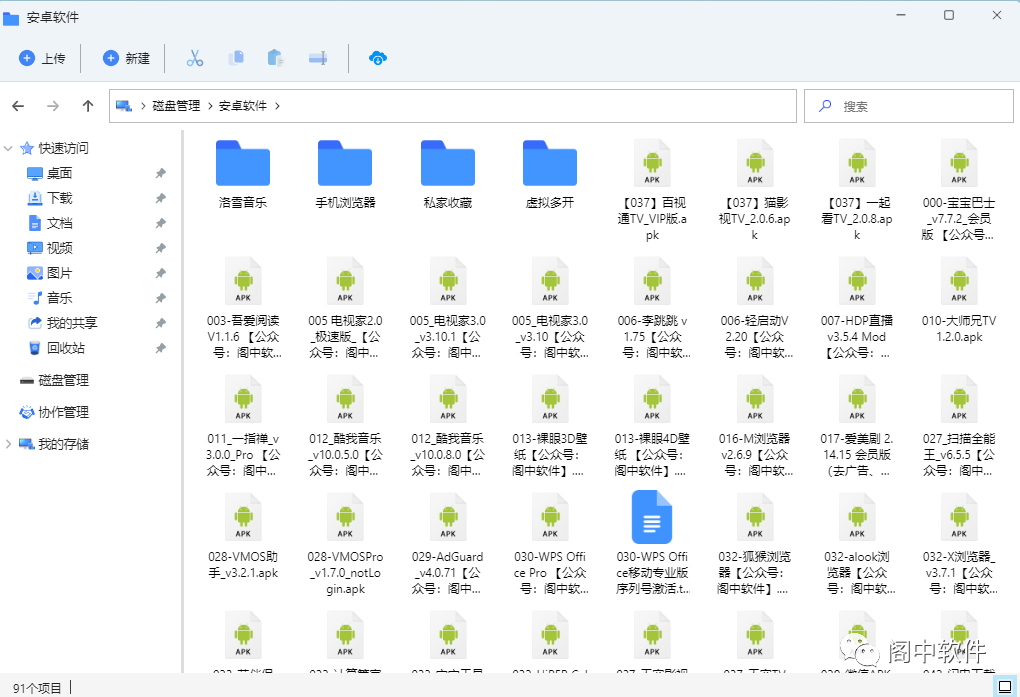The image size is (1020, 697).
Task: Select the 006-季跳跳 v1.75 apk
Action: pyautogui.click(x=652, y=308)
